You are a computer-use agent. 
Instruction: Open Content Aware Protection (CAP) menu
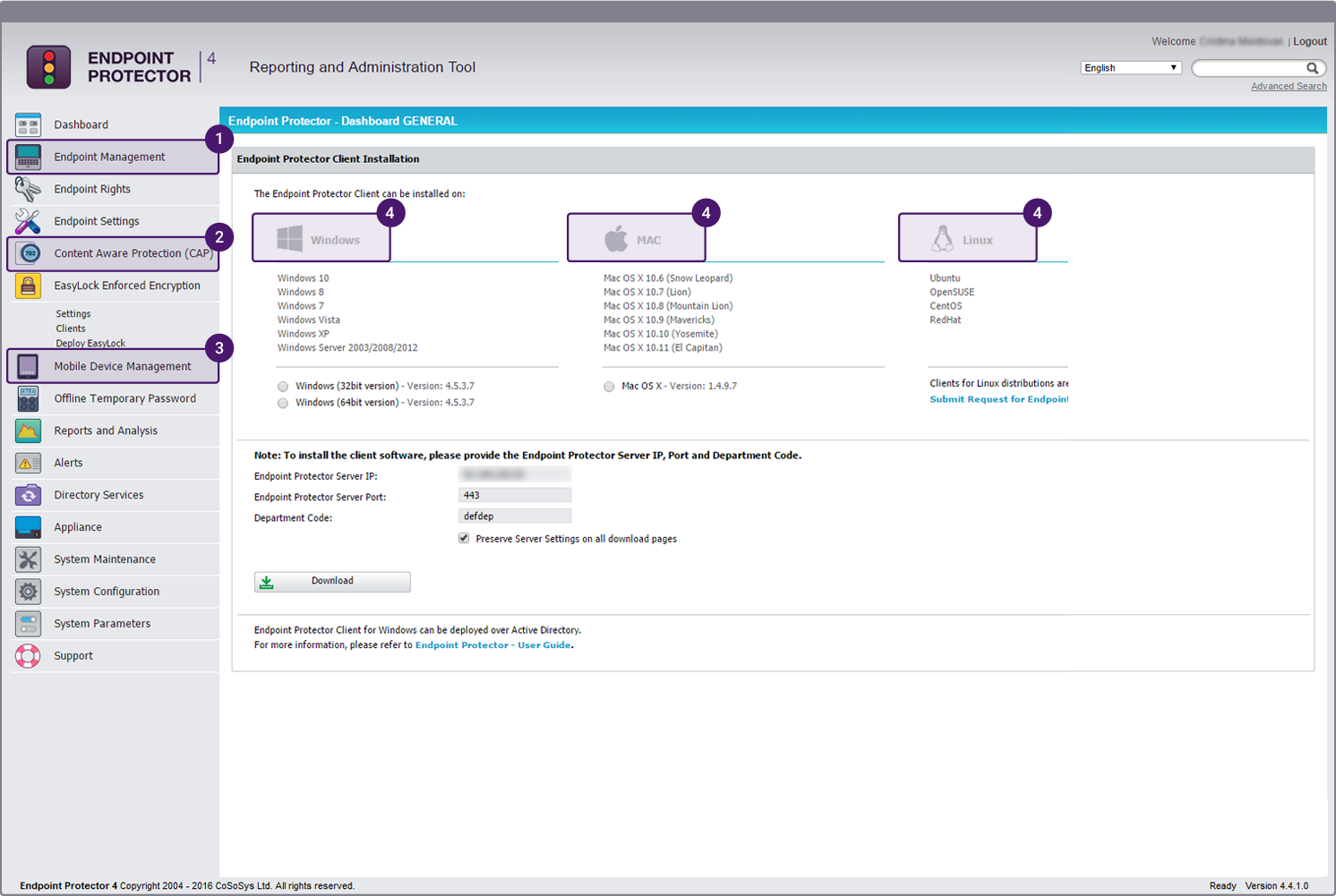[x=133, y=253]
